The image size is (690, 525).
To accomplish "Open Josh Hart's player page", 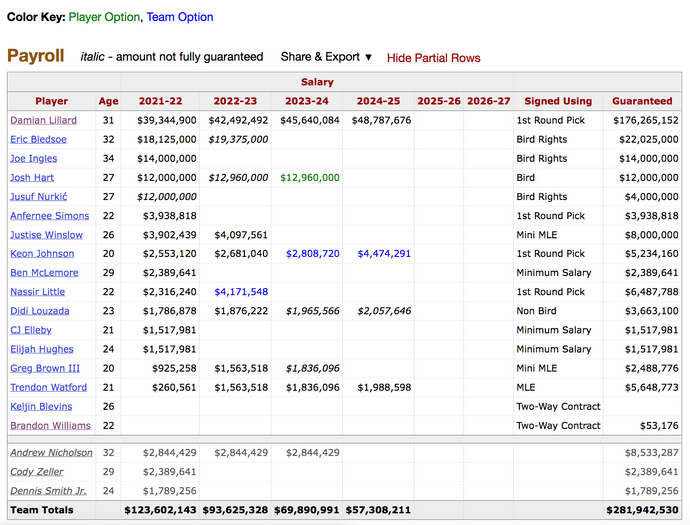I will click(32, 177).
